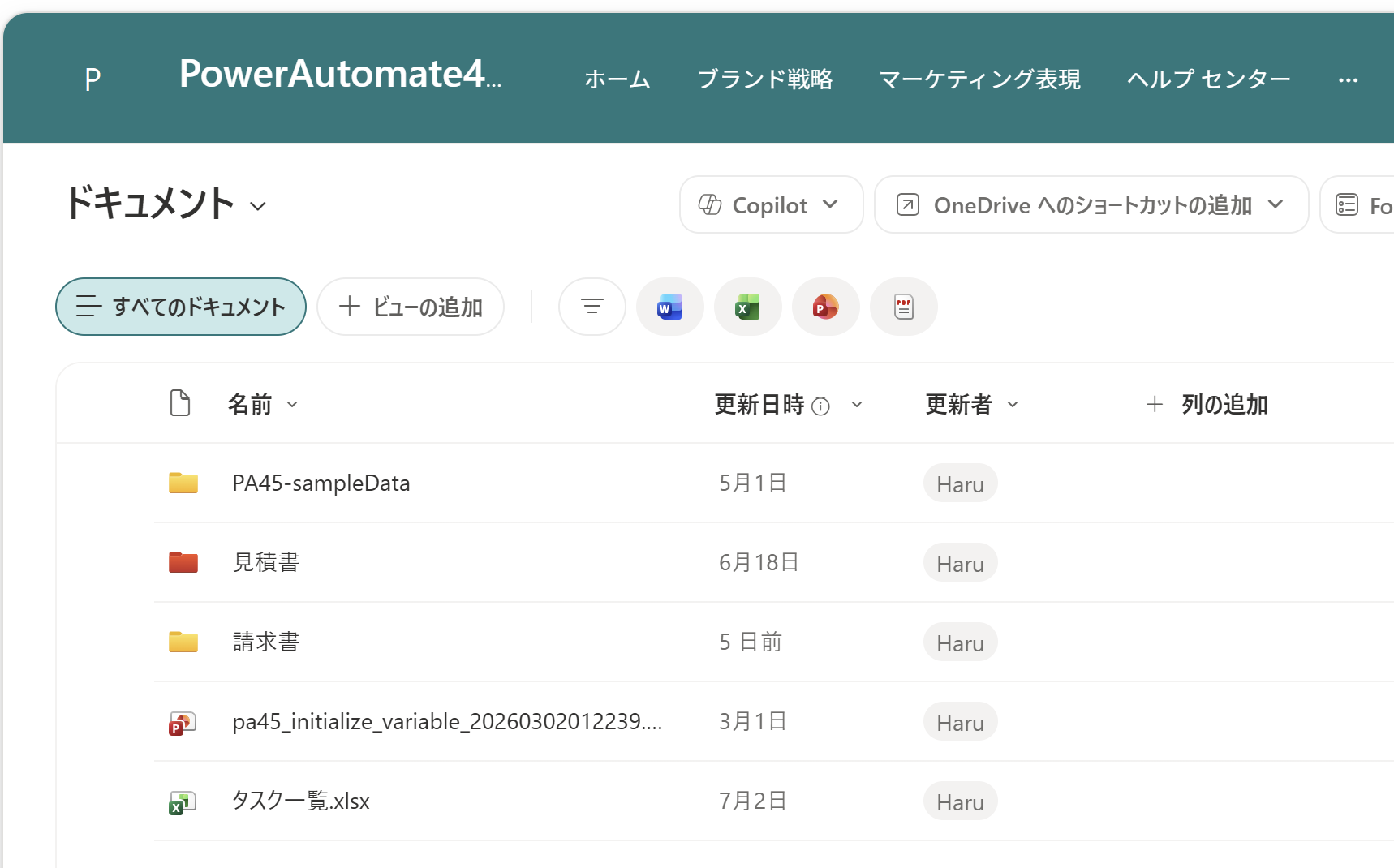Click the 更新日時 info icon
Image resolution: width=1394 pixels, height=868 pixels.
tap(820, 406)
